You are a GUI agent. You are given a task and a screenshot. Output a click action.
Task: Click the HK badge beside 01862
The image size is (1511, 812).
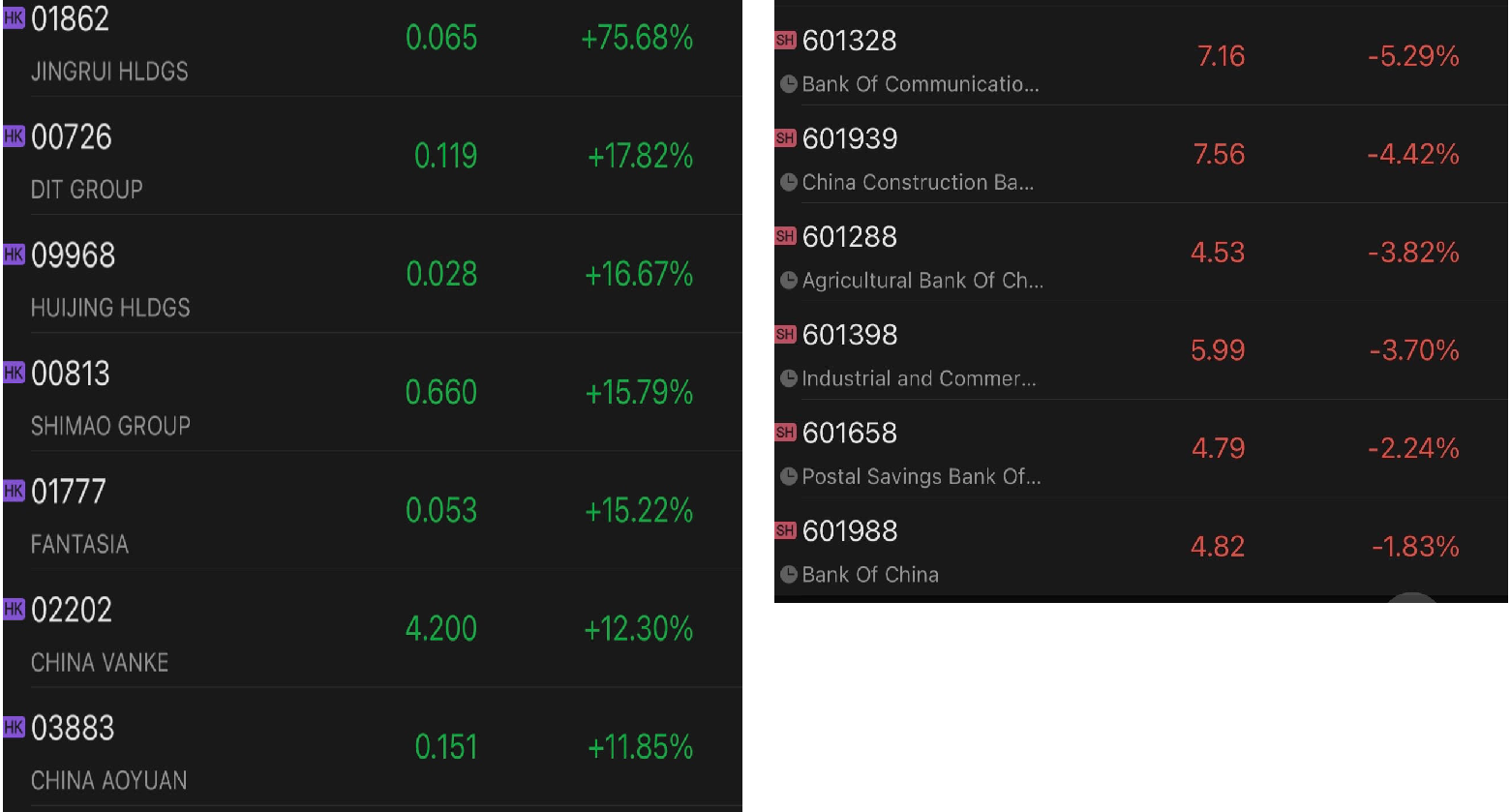tap(14, 18)
